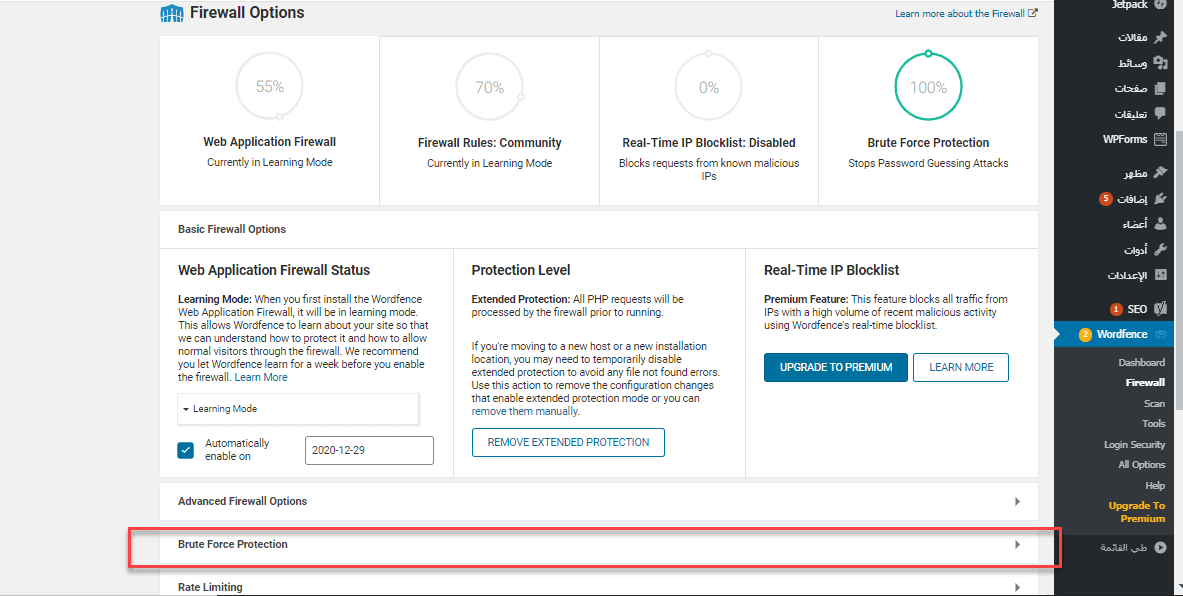Expand Brute Force Protection section arrow
The image size is (1183, 596).
pyautogui.click(x=1017, y=545)
